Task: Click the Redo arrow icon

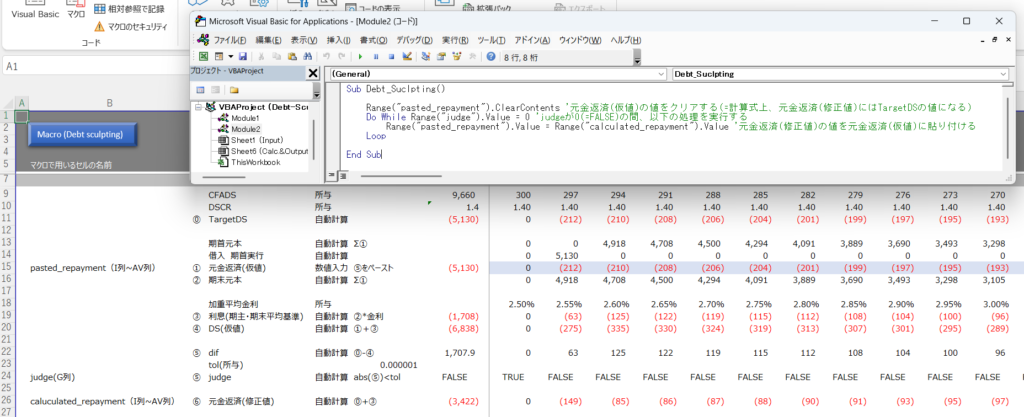Action: (x=342, y=57)
